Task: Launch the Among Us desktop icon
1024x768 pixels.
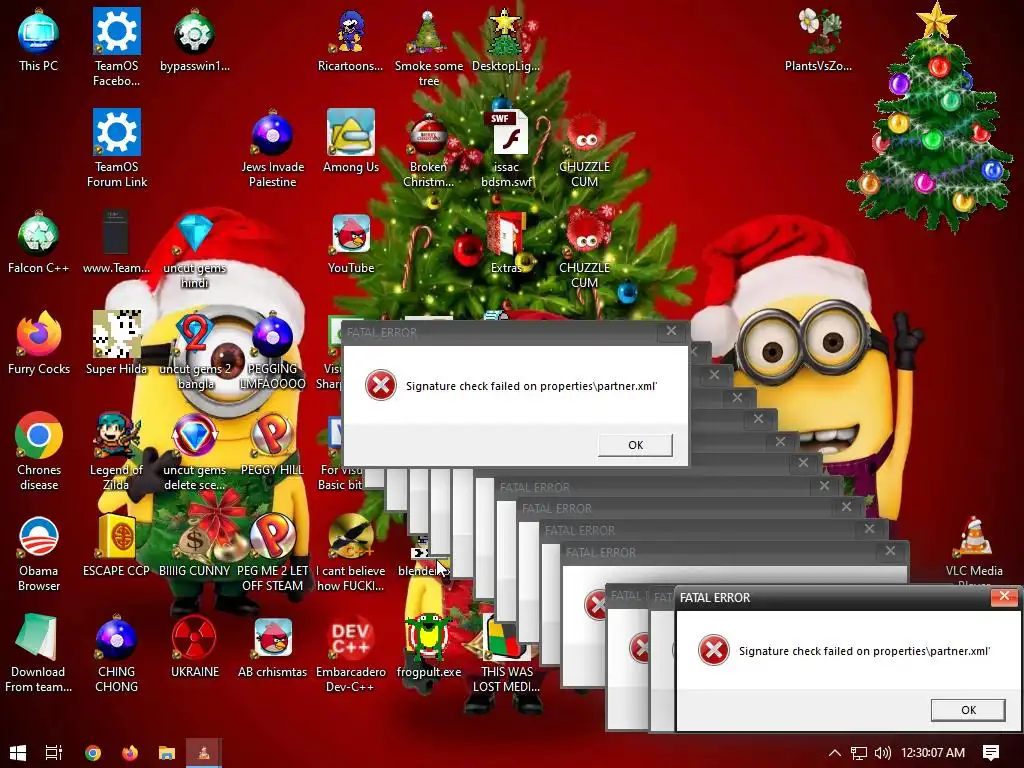Action: (x=351, y=133)
